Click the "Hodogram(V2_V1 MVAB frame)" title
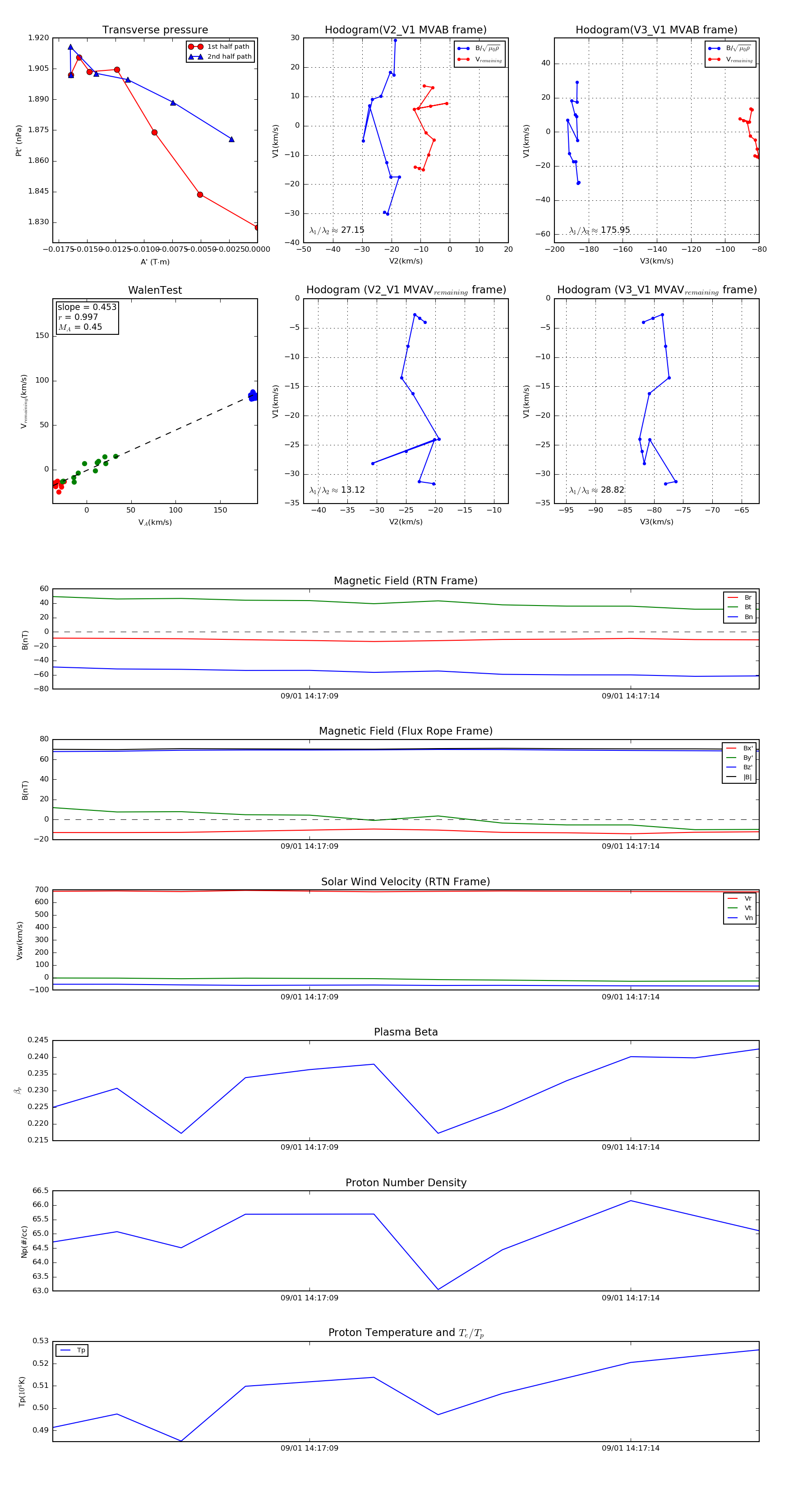The image size is (812, 1489). click(x=406, y=30)
